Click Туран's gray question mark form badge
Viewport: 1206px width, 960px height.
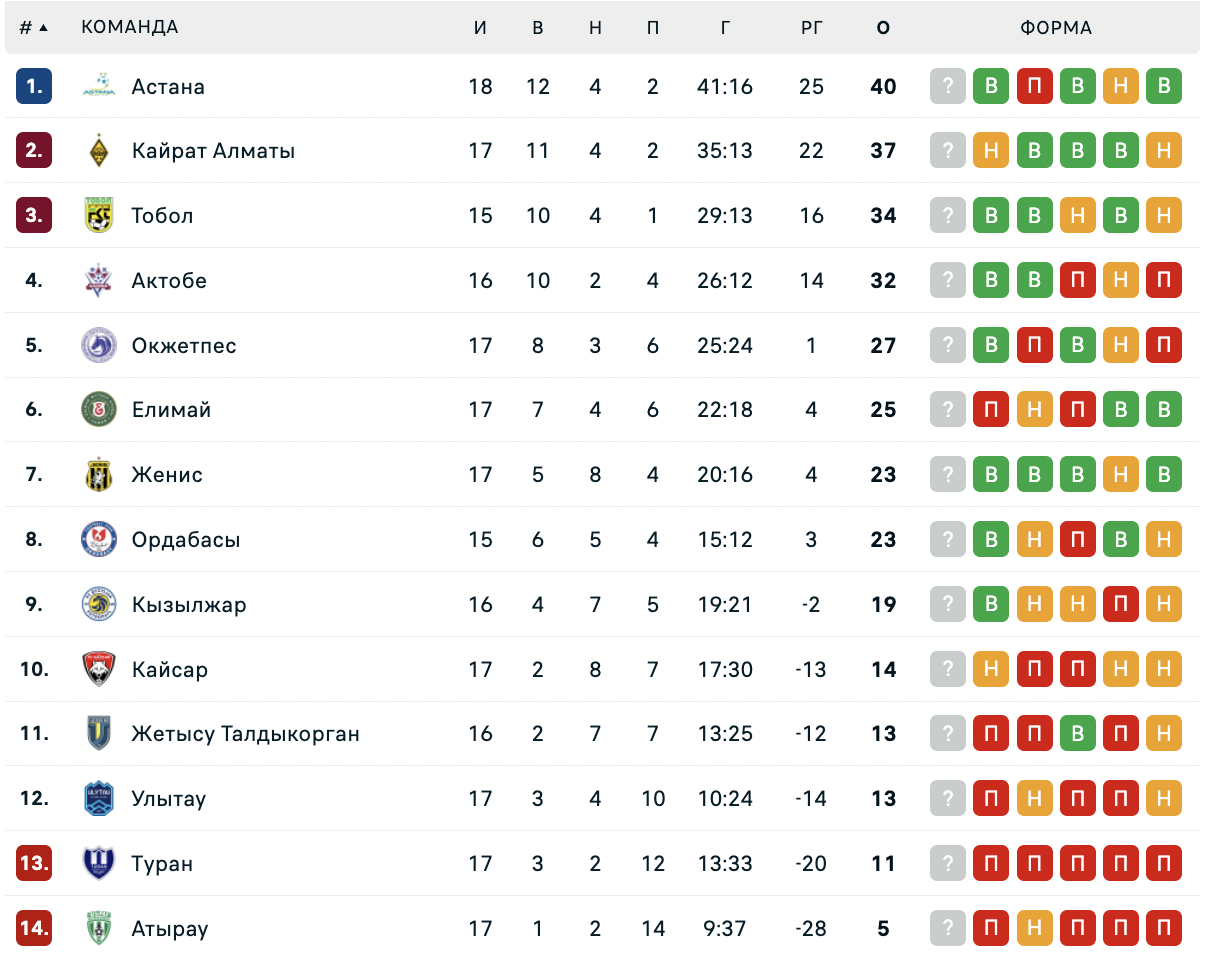point(948,863)
